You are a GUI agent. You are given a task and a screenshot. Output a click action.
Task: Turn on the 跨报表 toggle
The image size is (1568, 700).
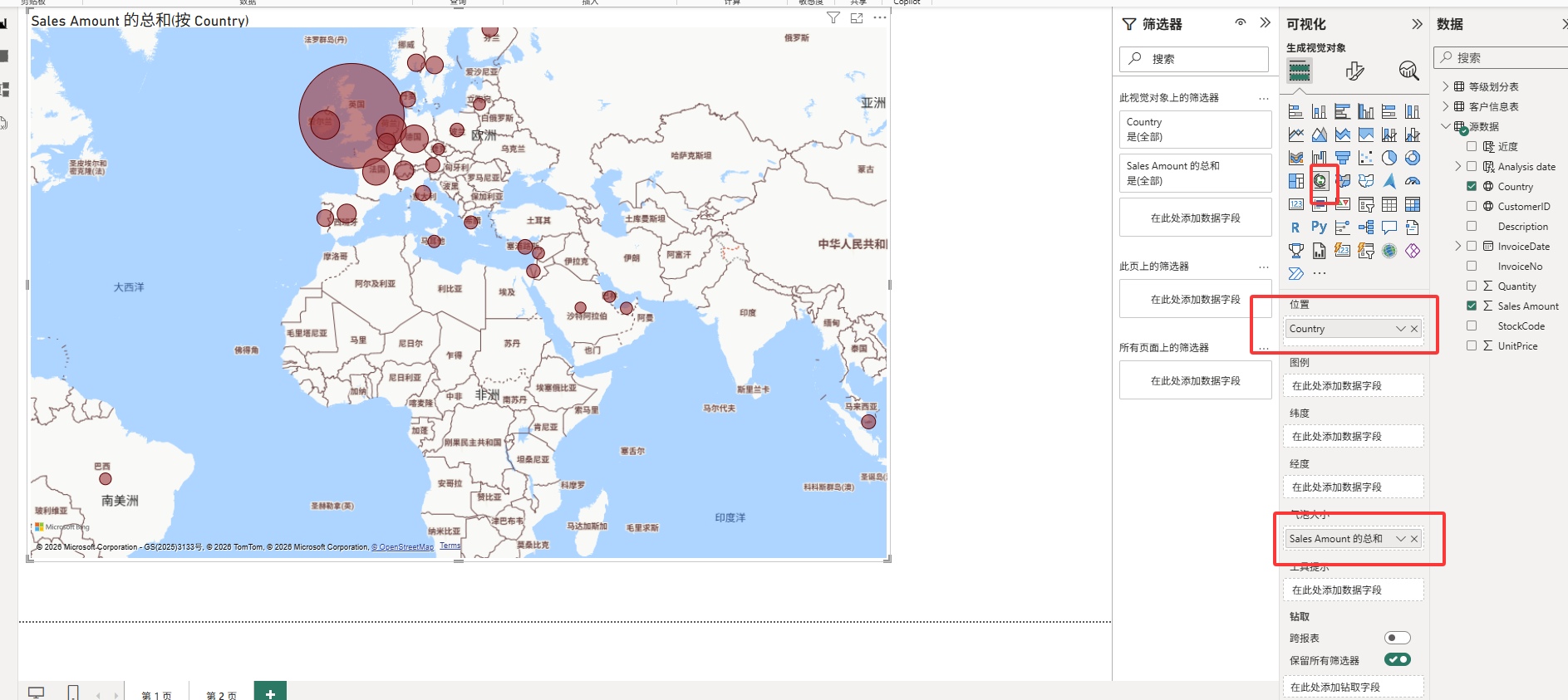pyautogui.click(x=1398, y=638)
